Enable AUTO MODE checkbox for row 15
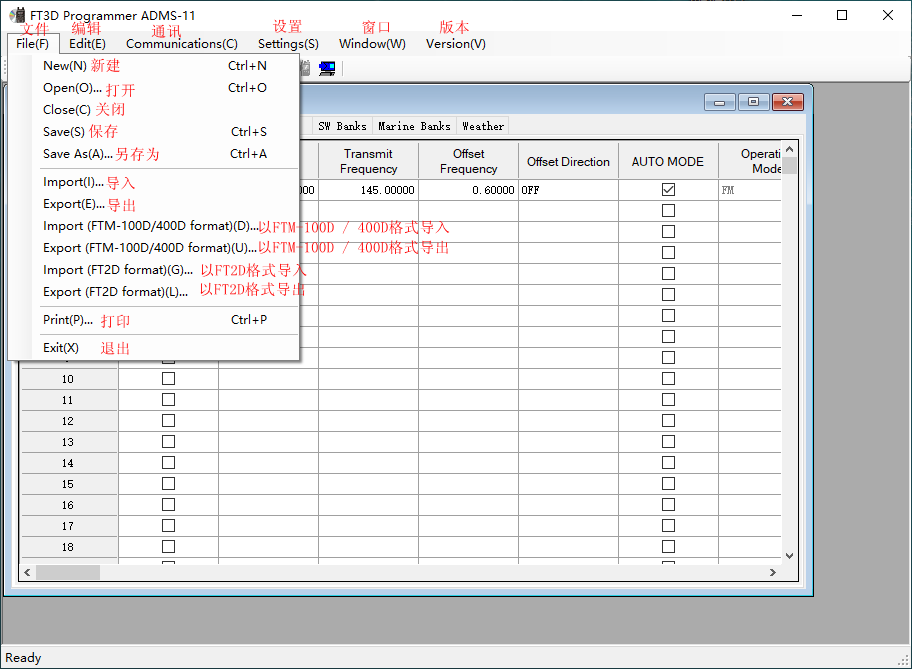The width and height of the screenshot is (912, 669). (x=668, y=484)
